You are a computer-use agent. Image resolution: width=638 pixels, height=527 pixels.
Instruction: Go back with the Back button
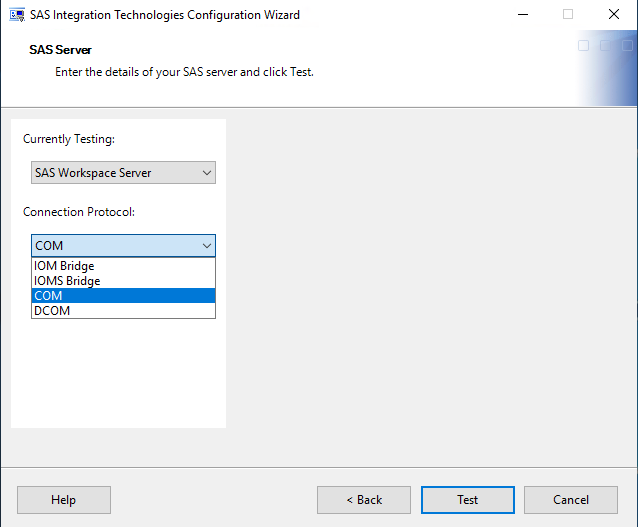[x=364, y=500]
